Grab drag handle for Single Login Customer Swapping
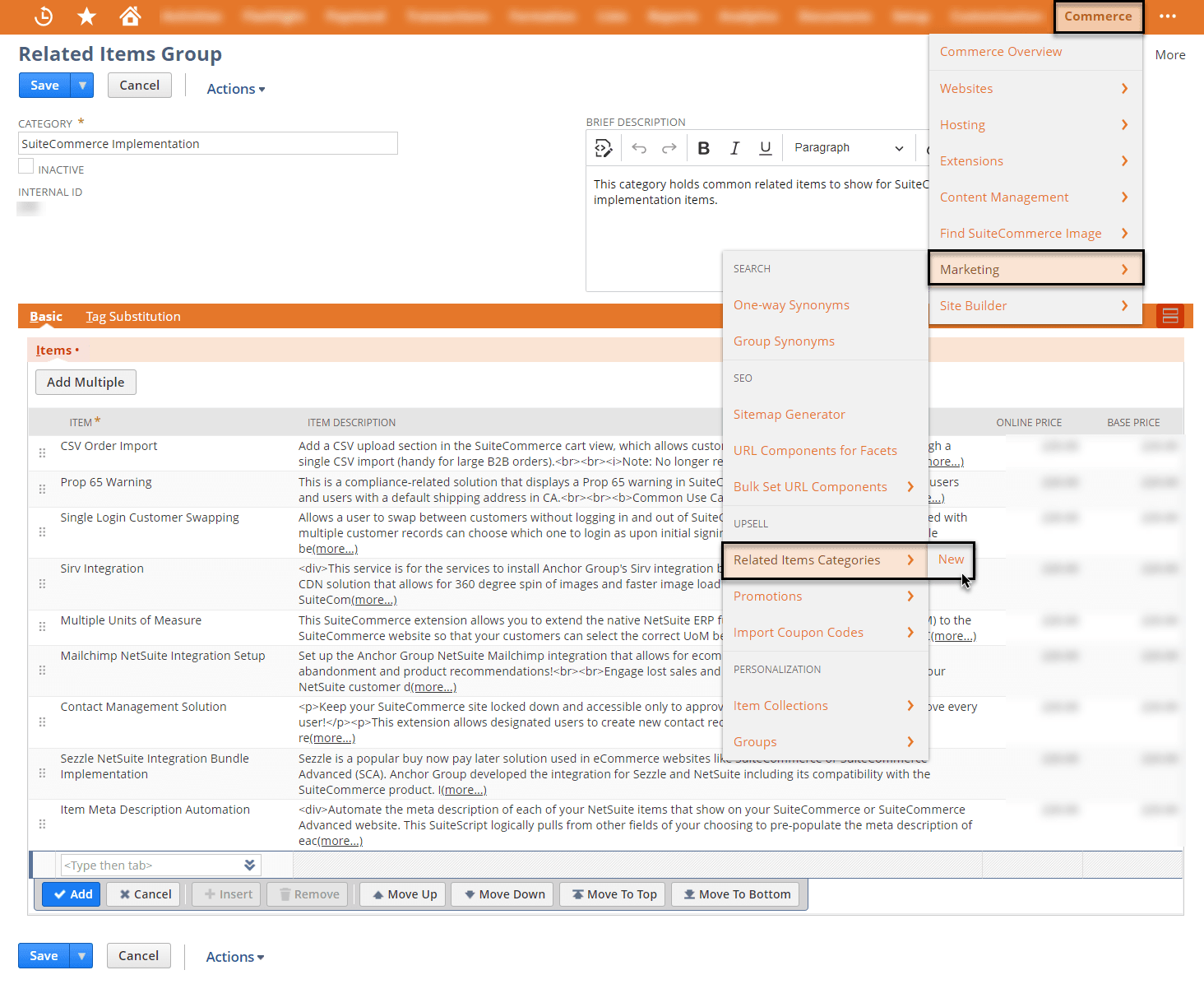Image resolution: width=1204 pixels, height=984 pixels. pos(42,532)
